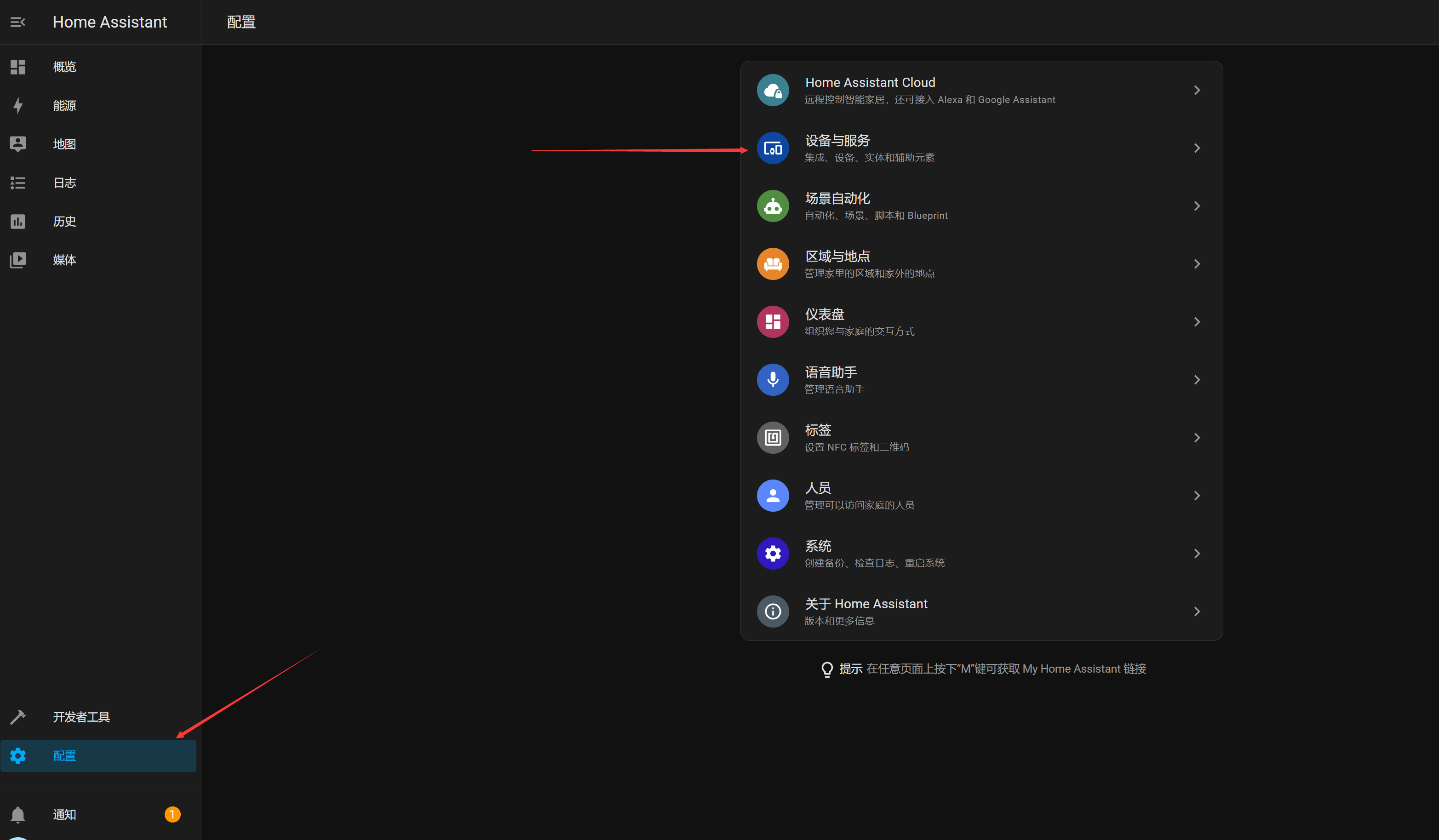This screenshot has height=840, width=1439.
Task: Open the 概览 dashboard icon in sidebar
Action: pos(17,67)
